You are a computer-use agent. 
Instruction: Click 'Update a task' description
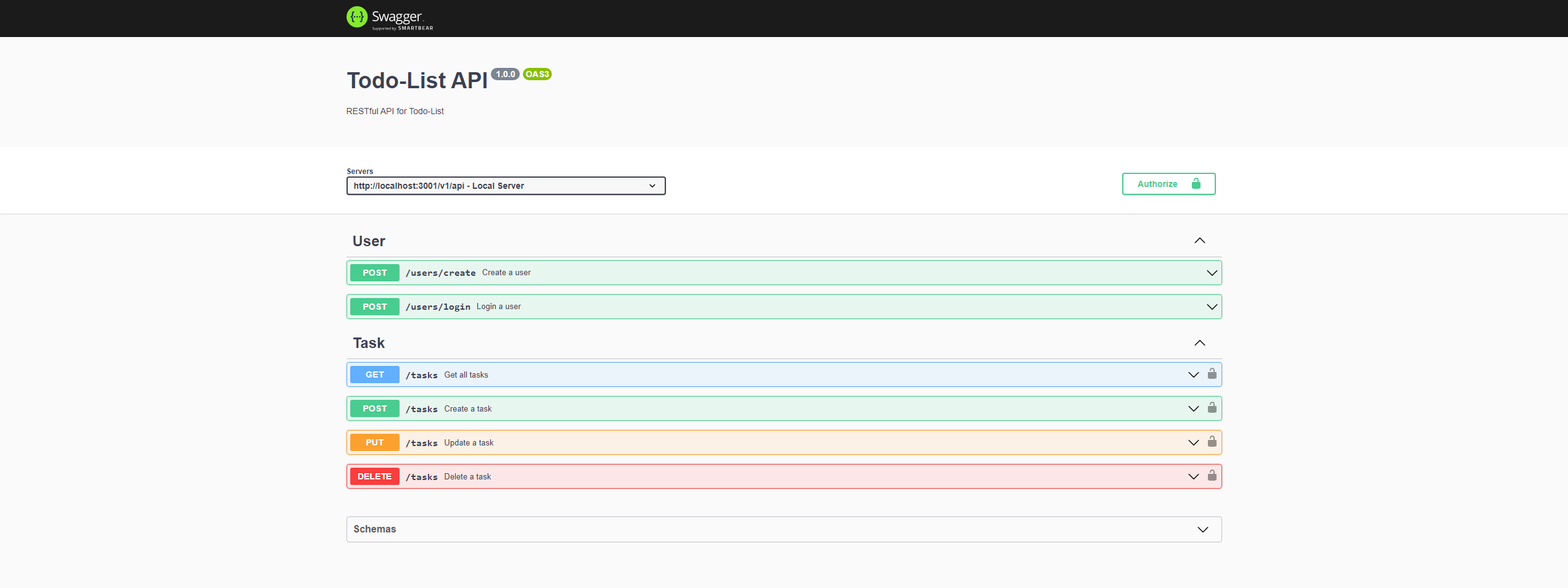coord(469,442)
